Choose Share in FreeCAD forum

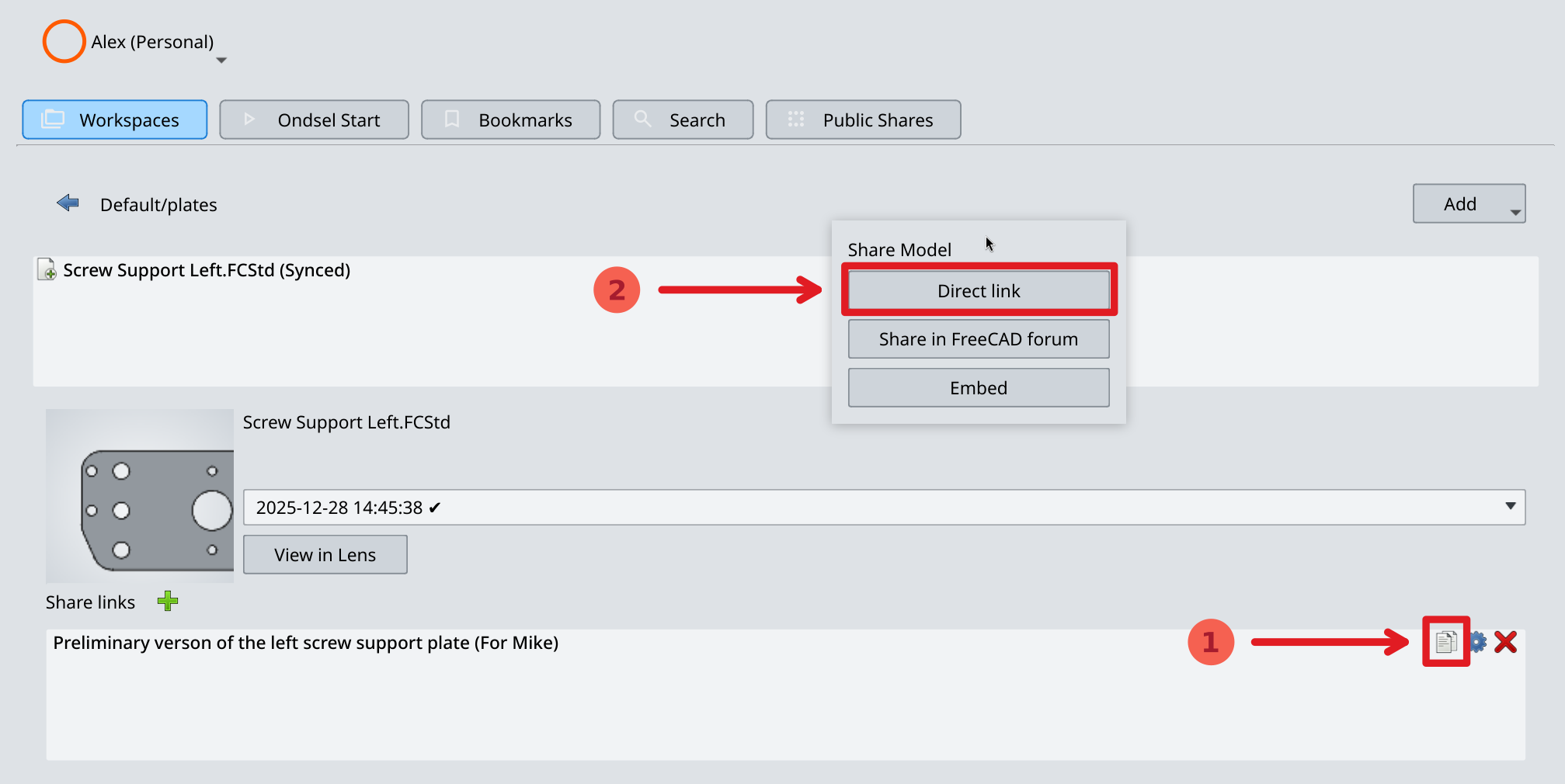tap(978, 338)
